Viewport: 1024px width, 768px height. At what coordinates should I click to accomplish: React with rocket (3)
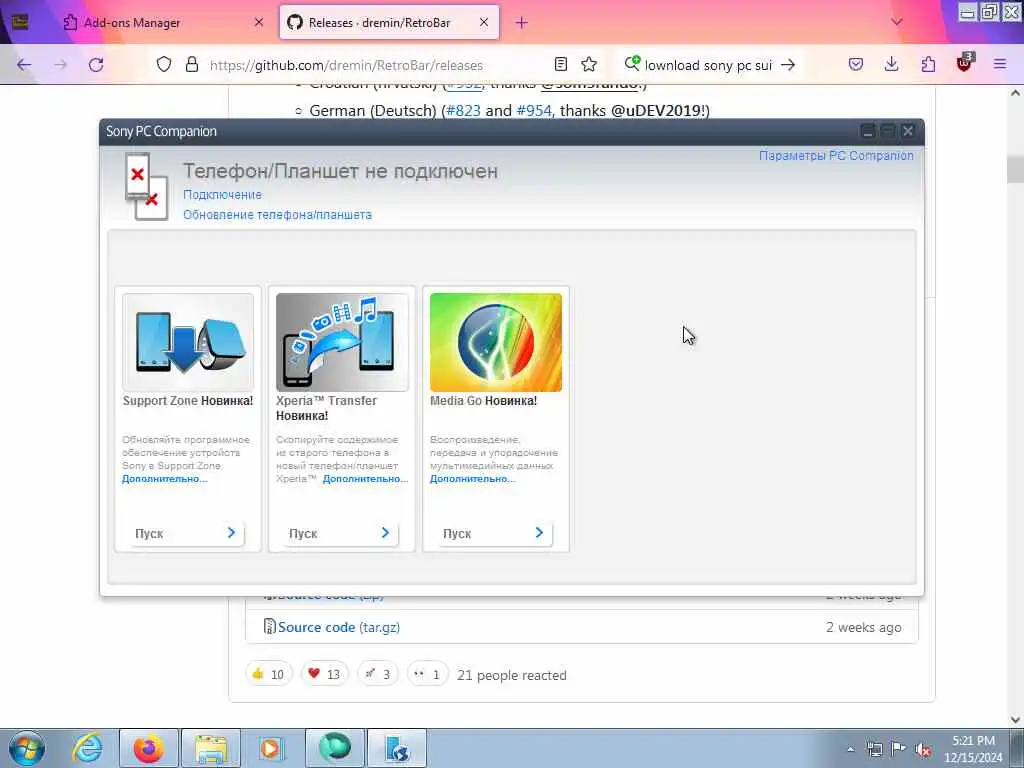click(x=377, y=674)
